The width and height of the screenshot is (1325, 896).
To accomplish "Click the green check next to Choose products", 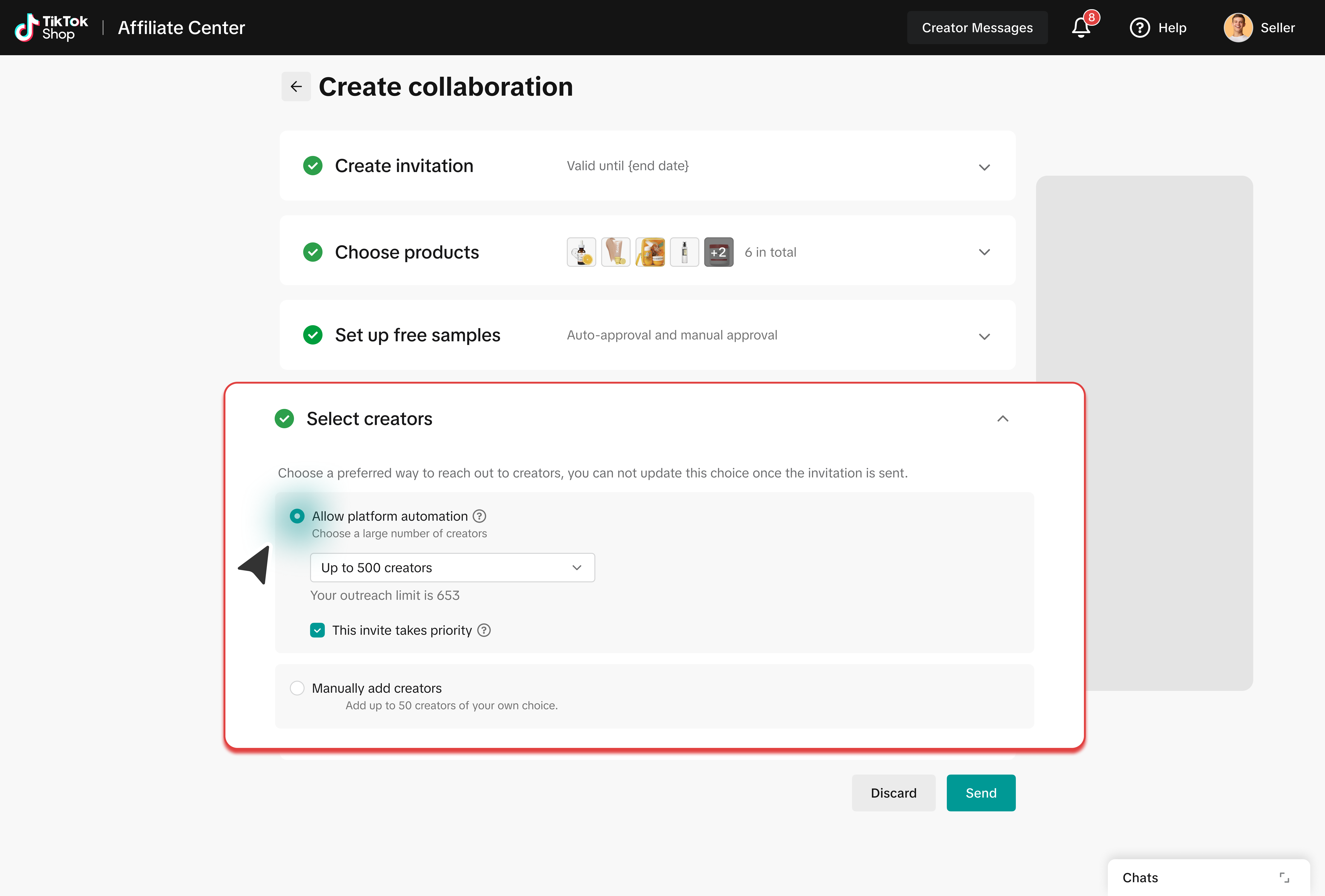I will point(312,252).
